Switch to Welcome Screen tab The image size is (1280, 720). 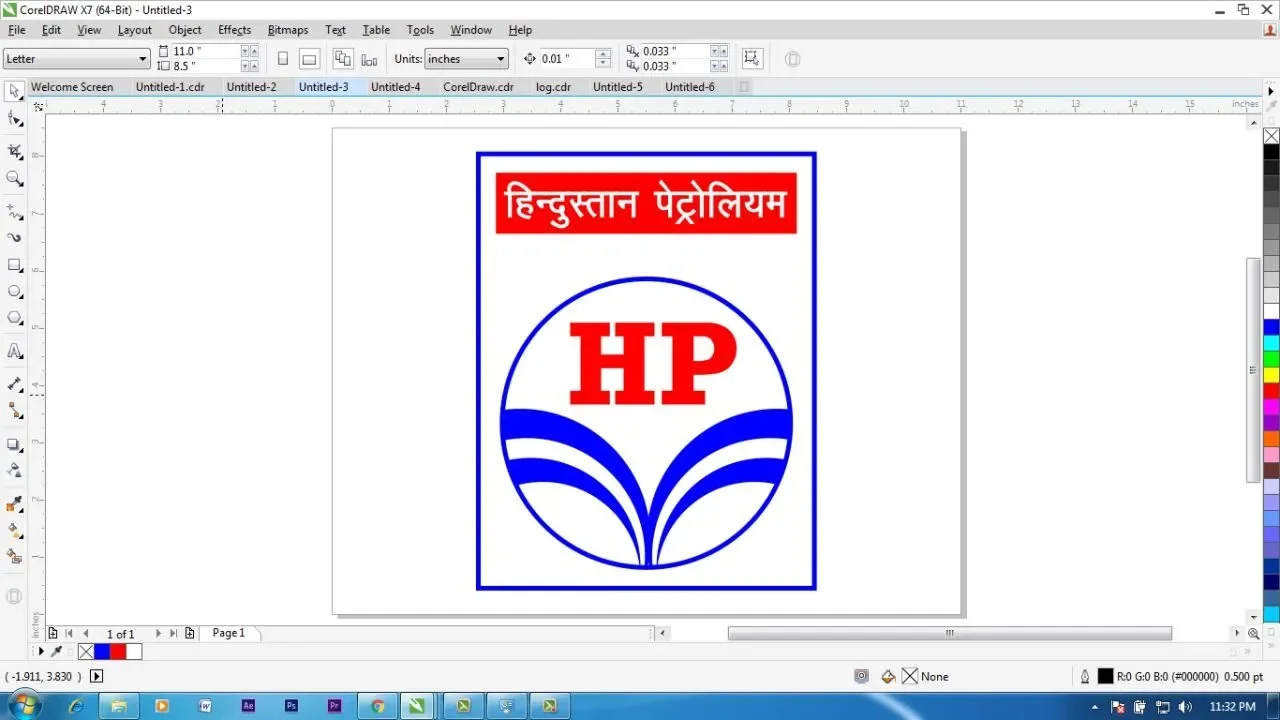point(72,87)
